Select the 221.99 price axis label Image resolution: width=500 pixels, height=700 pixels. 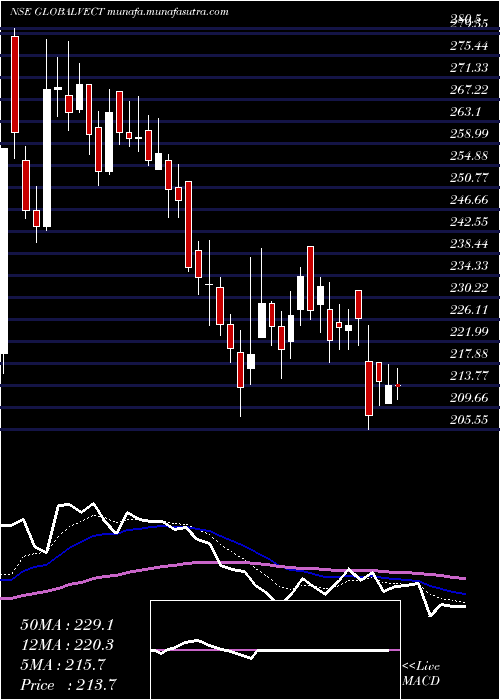click(x=470, y=332)
